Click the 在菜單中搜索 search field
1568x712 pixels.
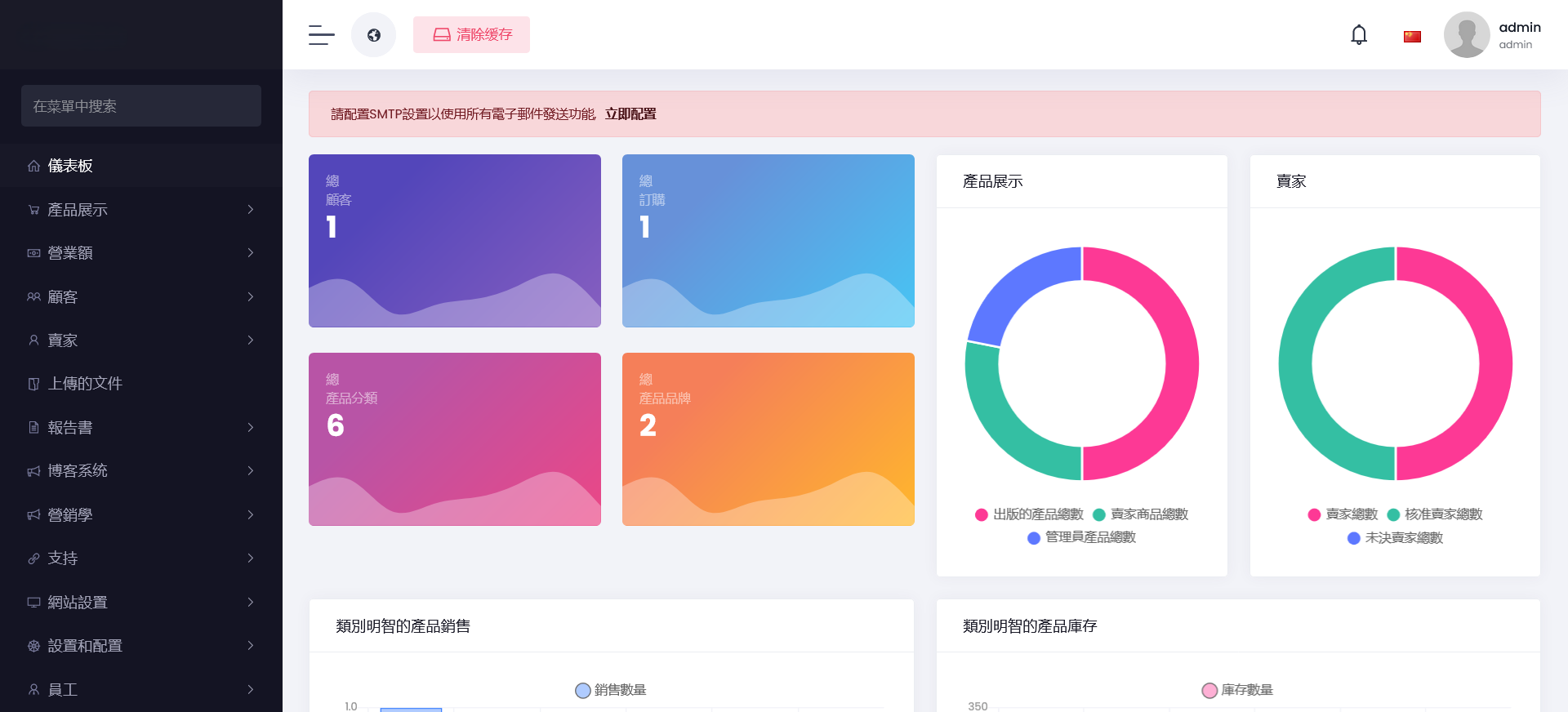tap(141, 106)
